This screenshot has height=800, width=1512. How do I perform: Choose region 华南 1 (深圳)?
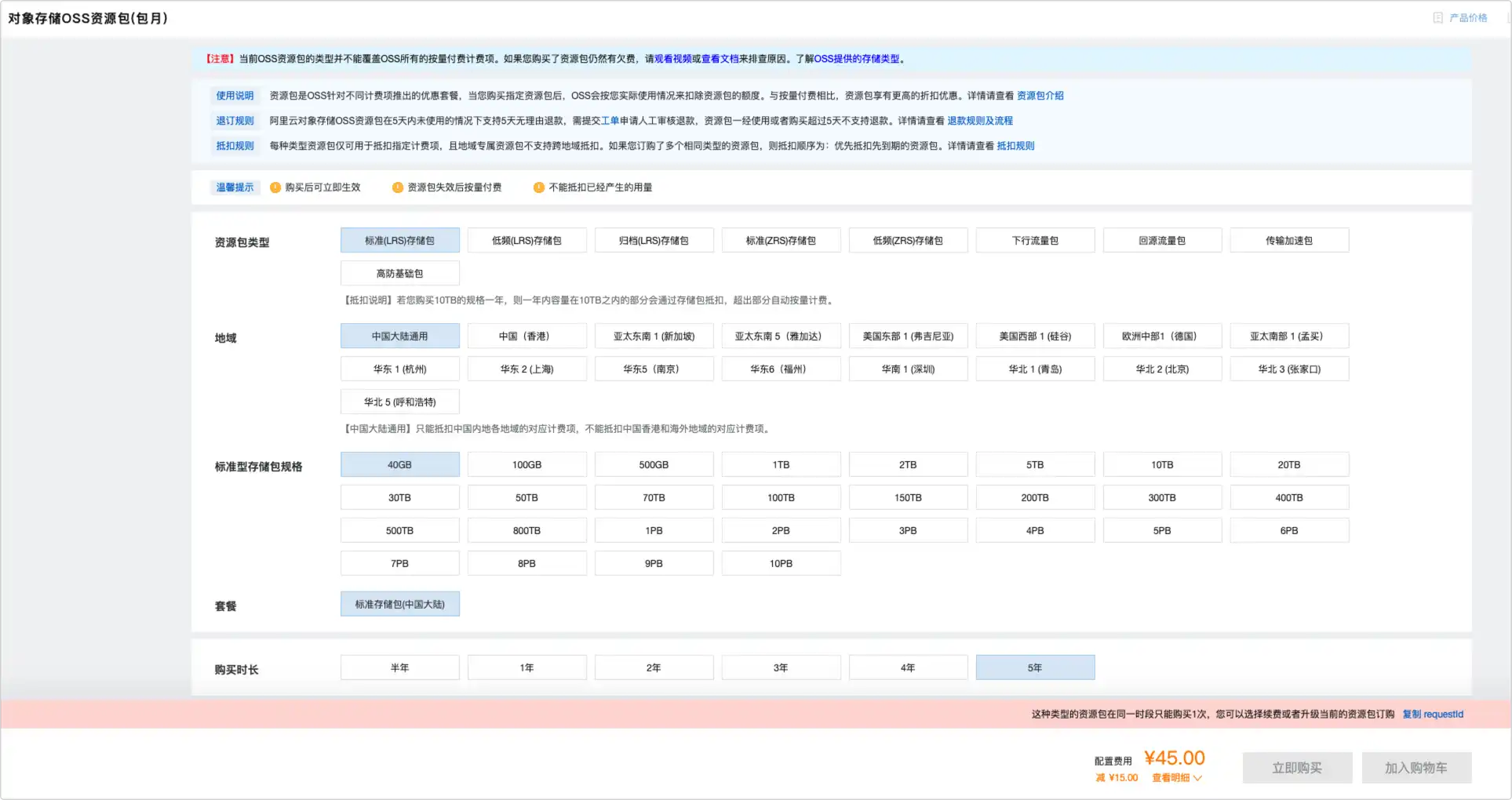(x=909, y=369)
